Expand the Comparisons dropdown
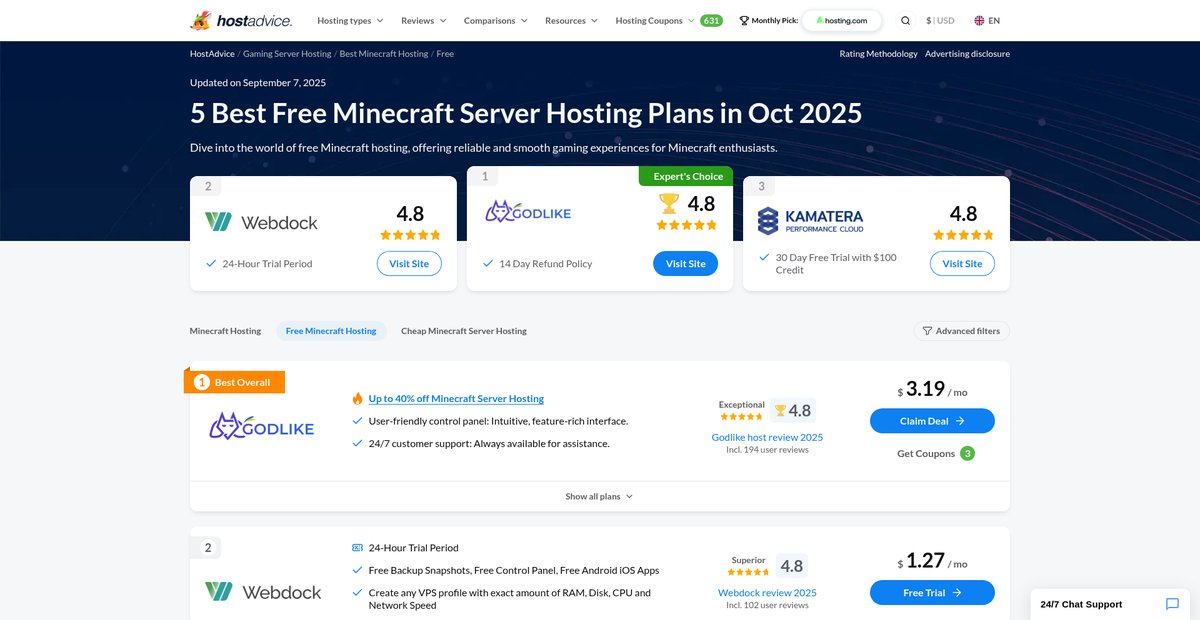Viewport: 1200px width, 620px height. pyautogui.click(x=494, y=20)
